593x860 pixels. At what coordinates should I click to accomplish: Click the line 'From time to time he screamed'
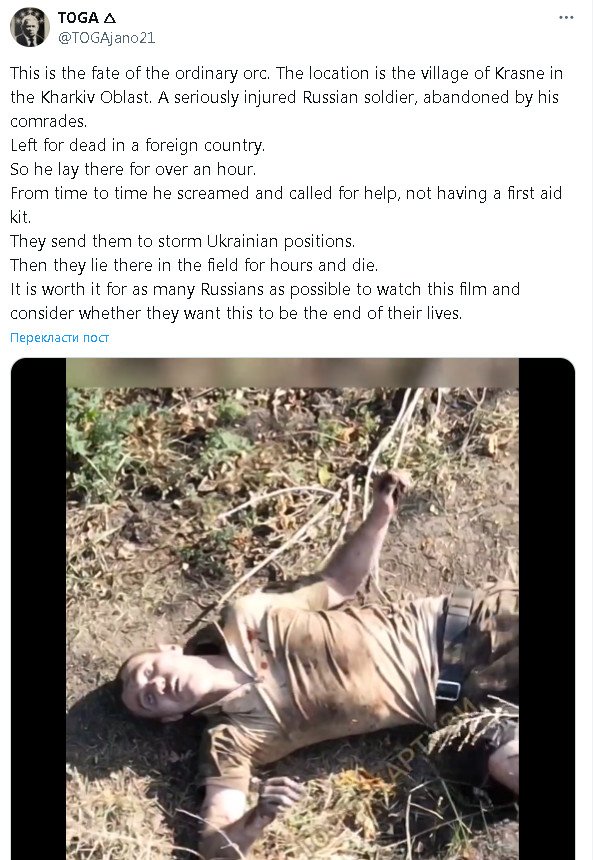(x=286, y=193)
